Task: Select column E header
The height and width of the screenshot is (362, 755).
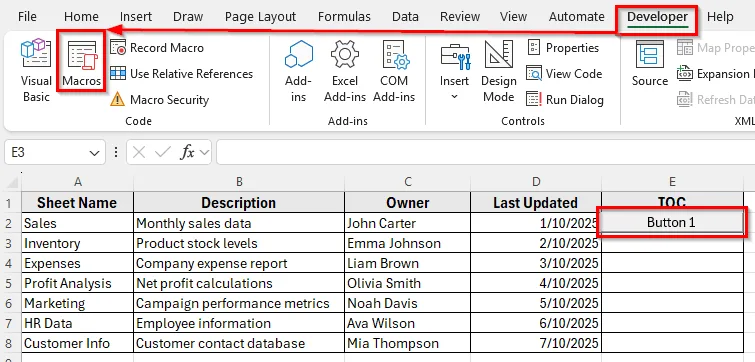Action: pos(672,181)
